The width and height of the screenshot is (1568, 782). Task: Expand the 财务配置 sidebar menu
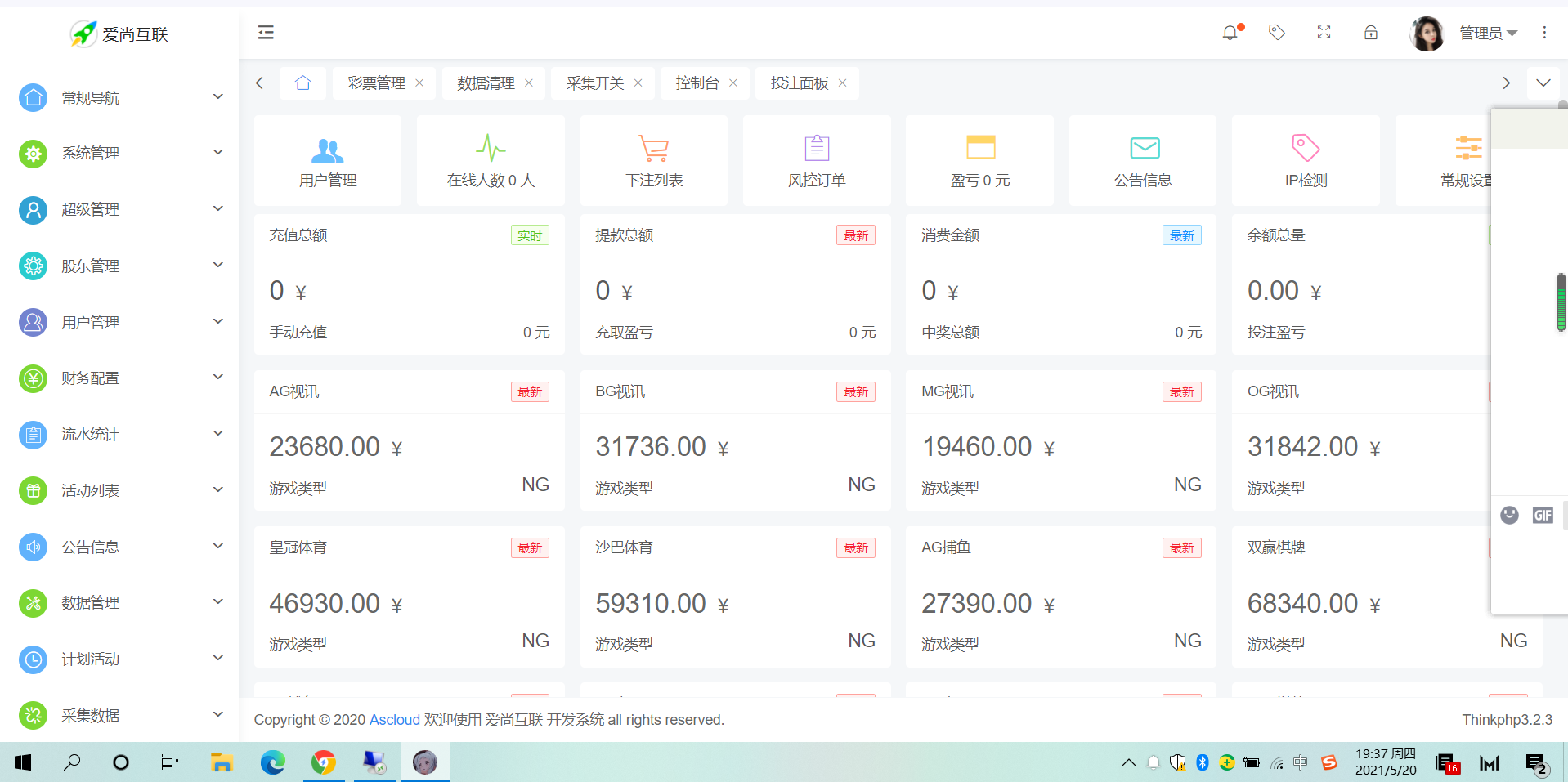(x=121, y=378)
